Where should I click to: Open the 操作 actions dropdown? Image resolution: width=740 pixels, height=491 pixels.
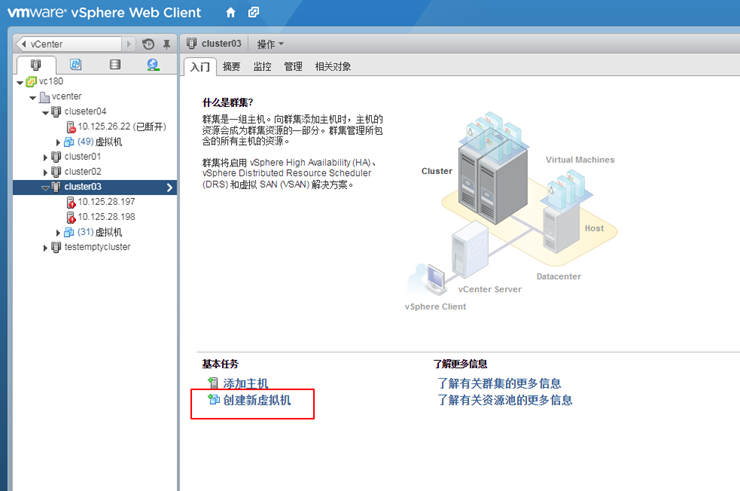tap(270, 44)
